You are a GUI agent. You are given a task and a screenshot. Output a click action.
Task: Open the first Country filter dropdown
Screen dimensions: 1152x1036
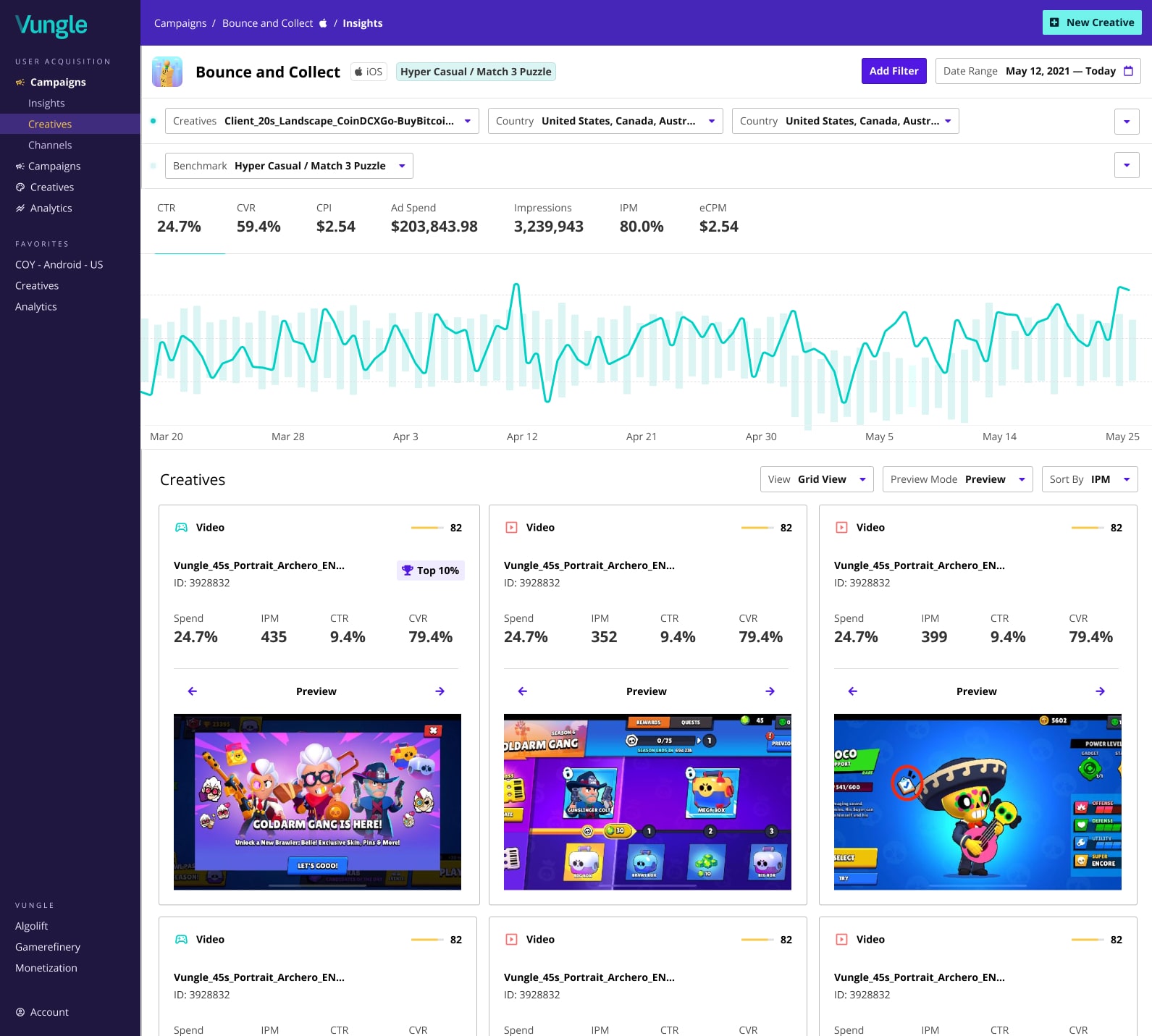(x=605, y=121)
